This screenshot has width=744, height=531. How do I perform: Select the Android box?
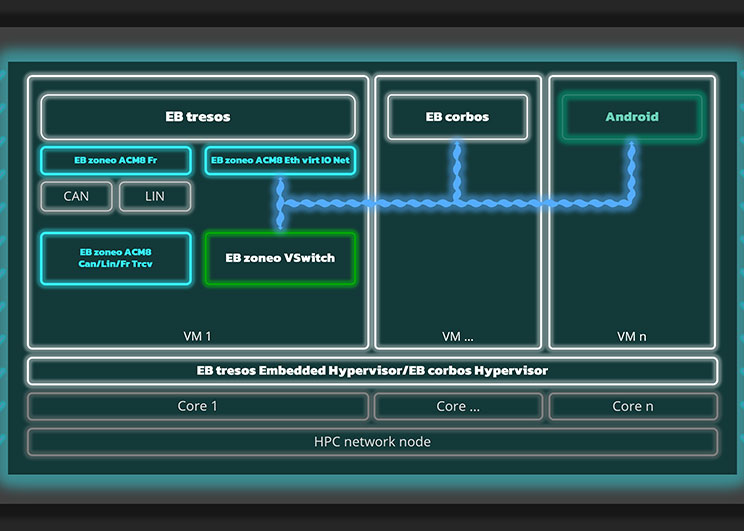point(632,117)
